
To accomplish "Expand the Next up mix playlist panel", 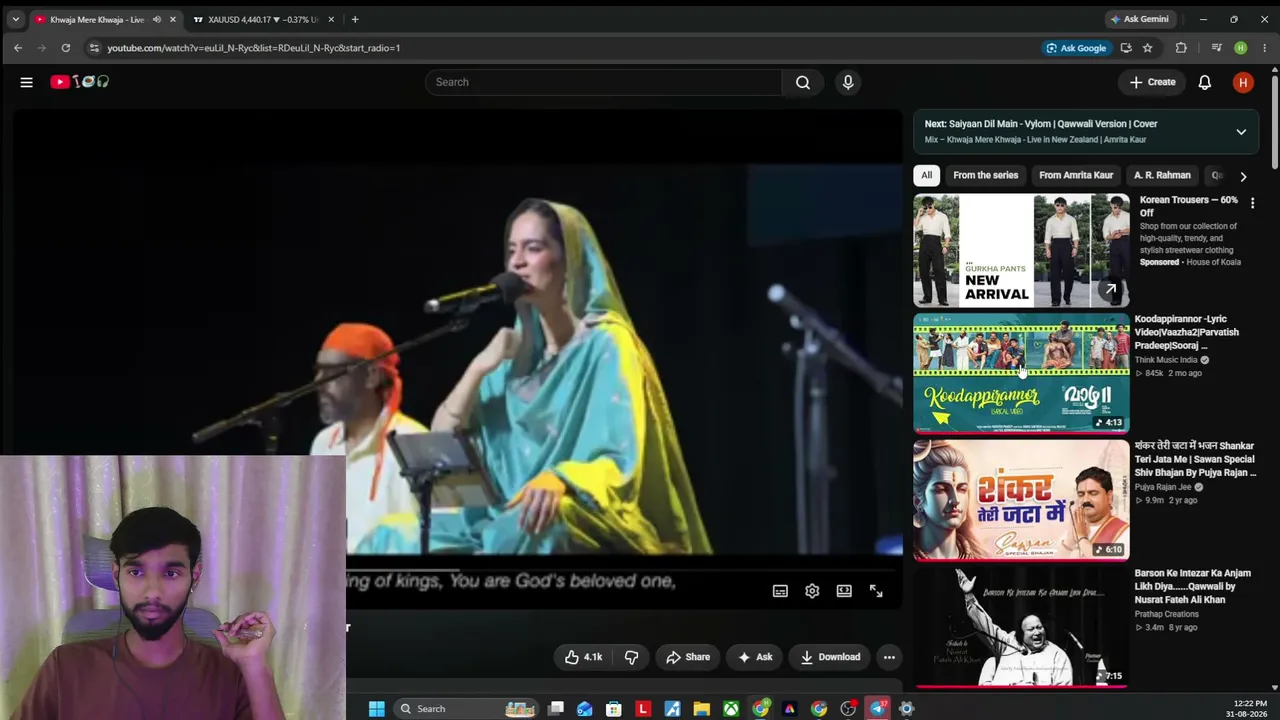I will pos(1241,132).
